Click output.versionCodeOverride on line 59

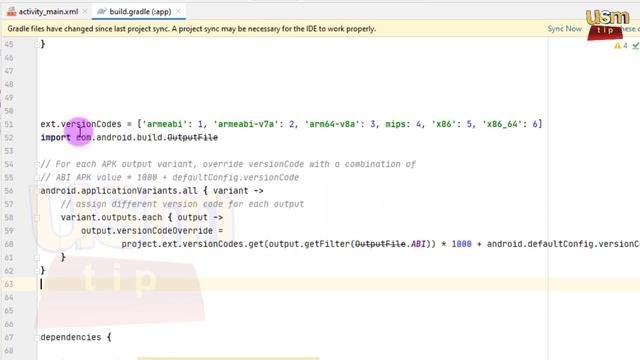(147, 231)
